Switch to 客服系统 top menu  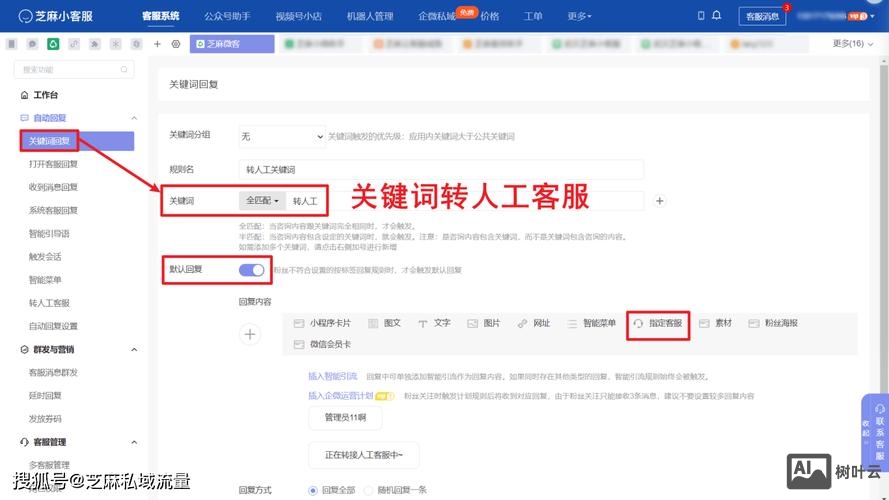coord(160,16)
